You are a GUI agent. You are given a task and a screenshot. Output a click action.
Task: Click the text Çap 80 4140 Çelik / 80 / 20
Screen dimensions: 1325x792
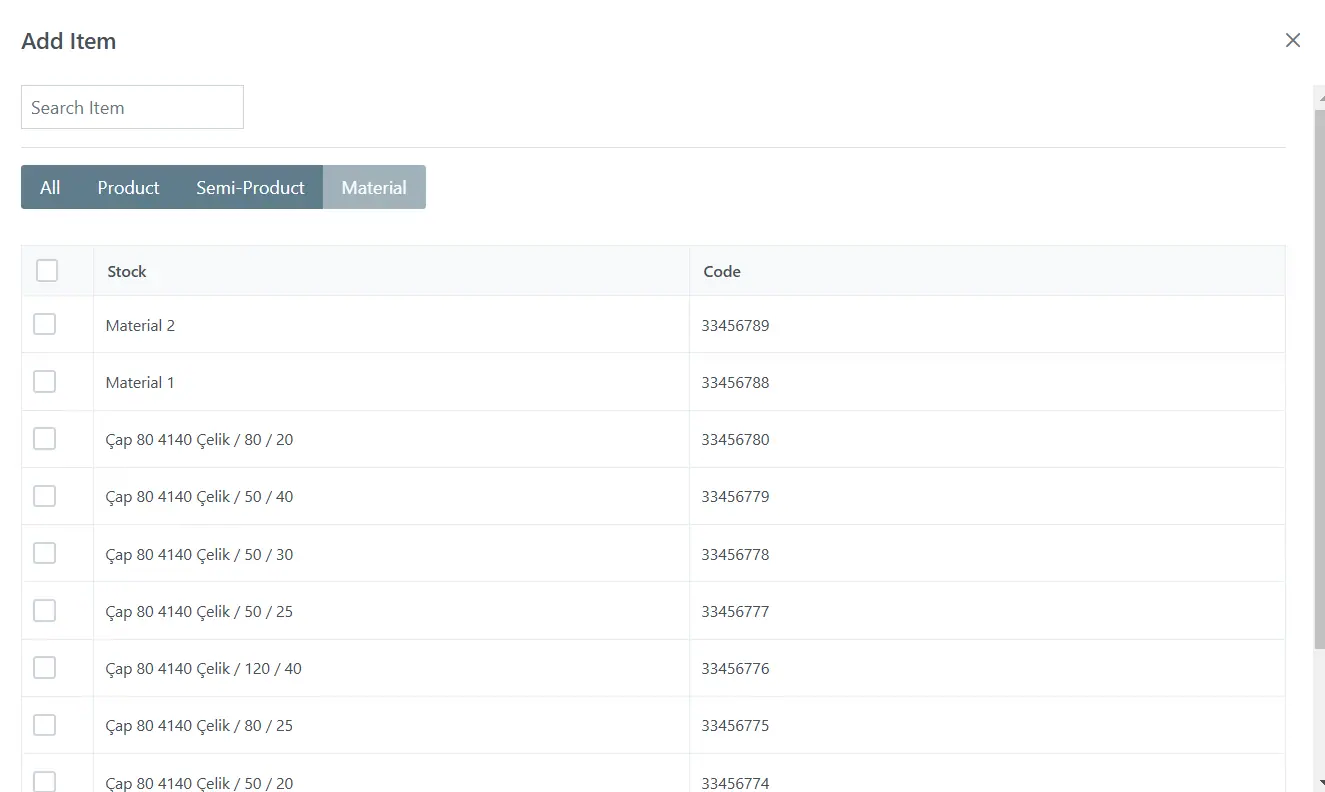pos(199,439)
